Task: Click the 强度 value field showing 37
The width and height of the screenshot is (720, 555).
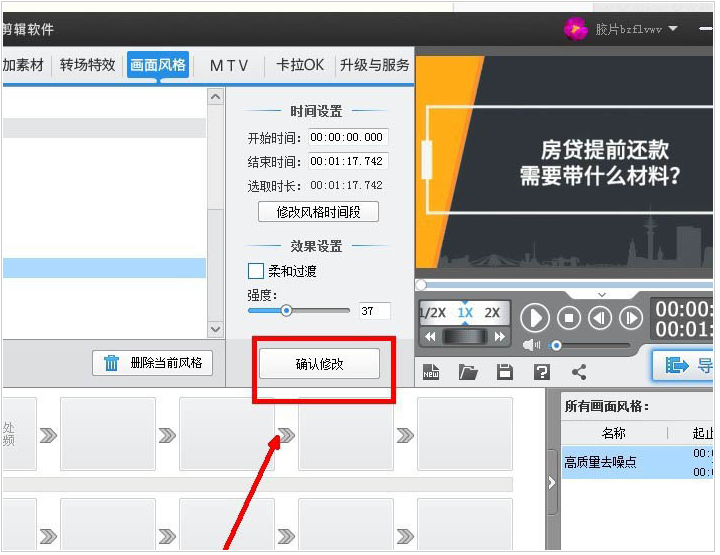Action: pyautogui.click(x=374, y=311)
